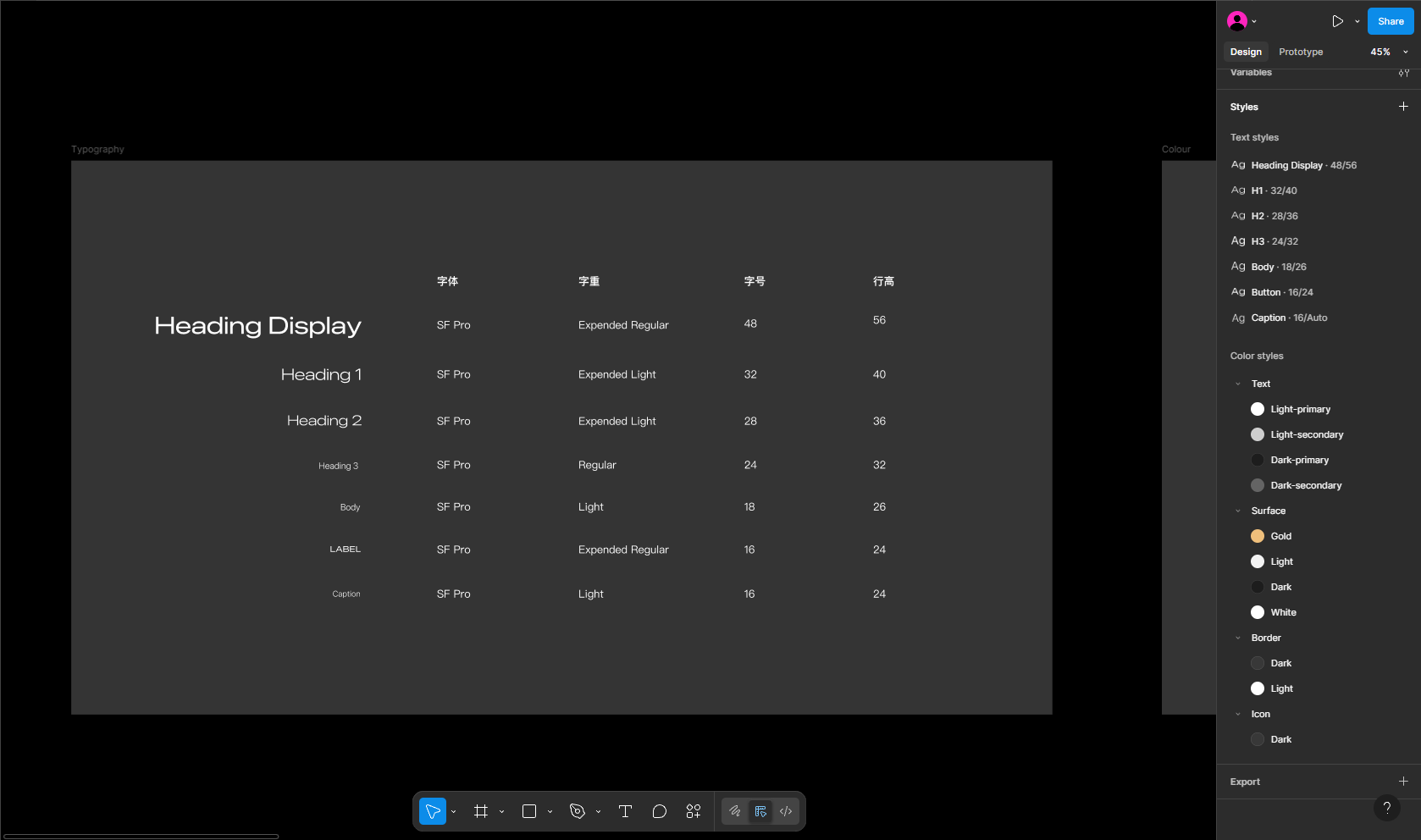Image resolution: width=1421 pixels, height=840 pixels.
Task: Click the blue Share button
Action: (x=1390, y=21)
